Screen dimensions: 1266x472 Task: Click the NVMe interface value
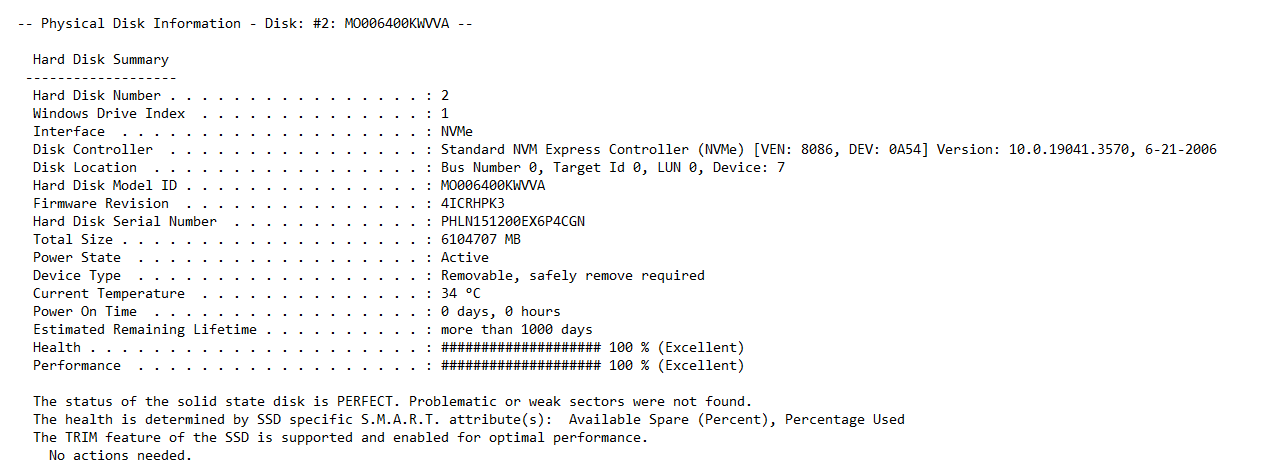coord(457,131)
